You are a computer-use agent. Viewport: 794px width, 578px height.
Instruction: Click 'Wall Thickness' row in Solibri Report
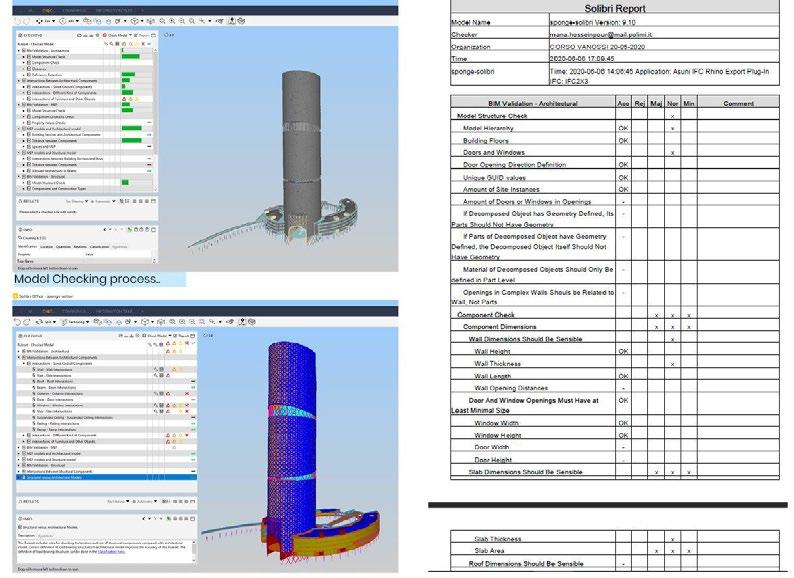(x=615, y=364)
